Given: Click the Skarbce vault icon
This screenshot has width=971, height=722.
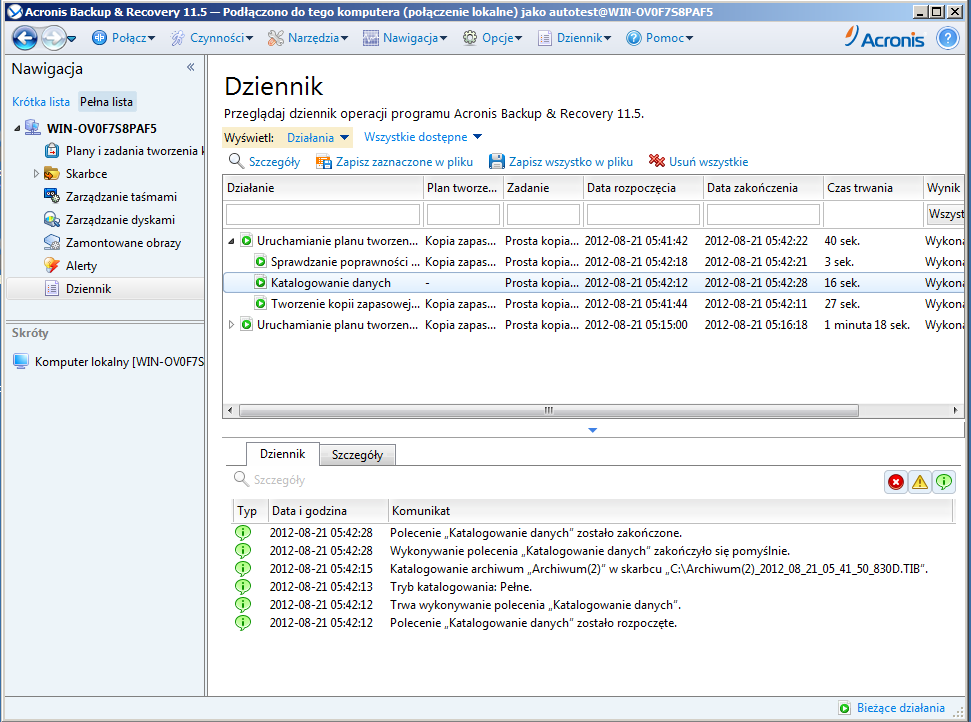Looking at the screenshot, I should [52, 174].
